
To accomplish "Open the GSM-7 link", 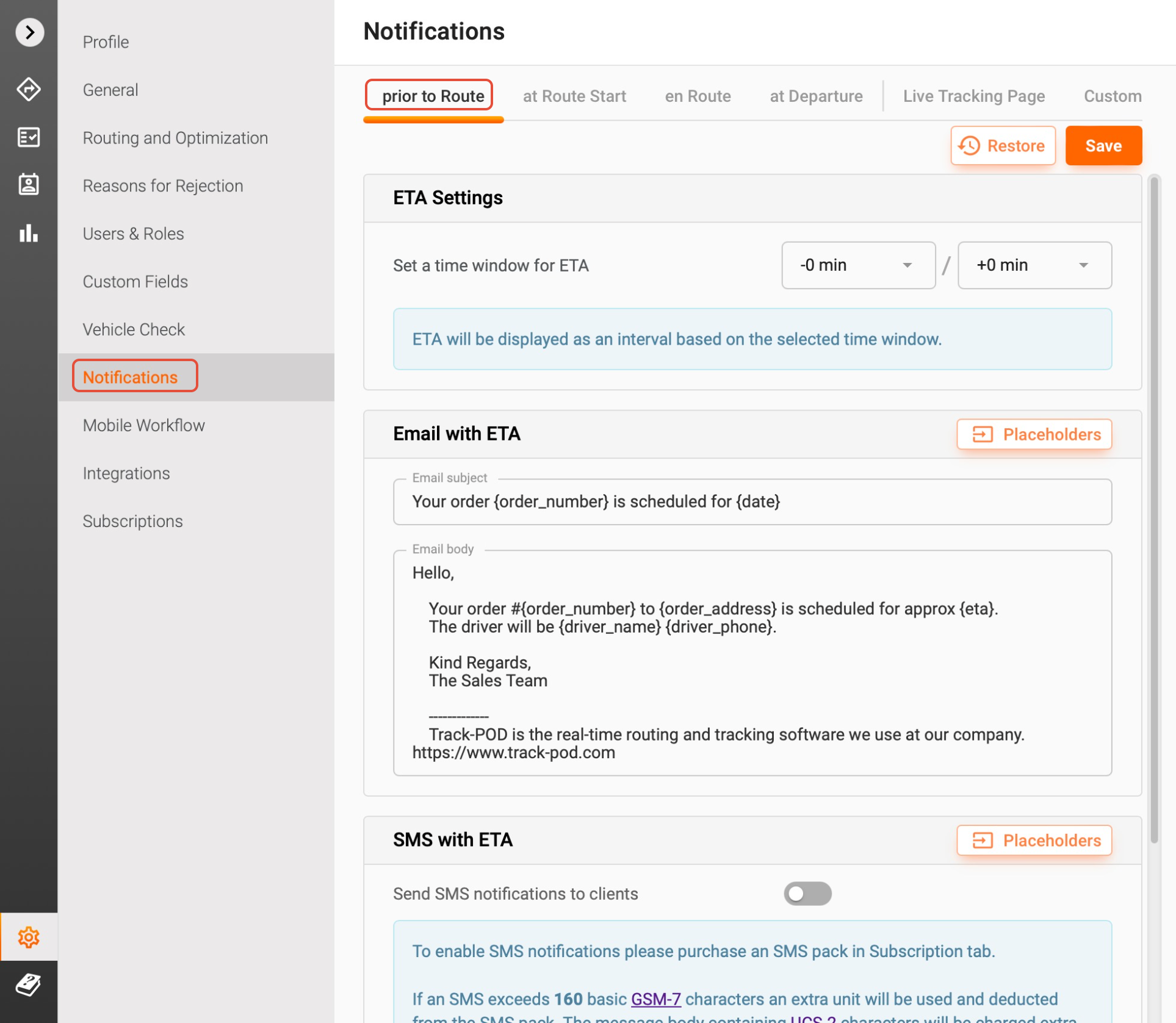I will coord(655,999).
